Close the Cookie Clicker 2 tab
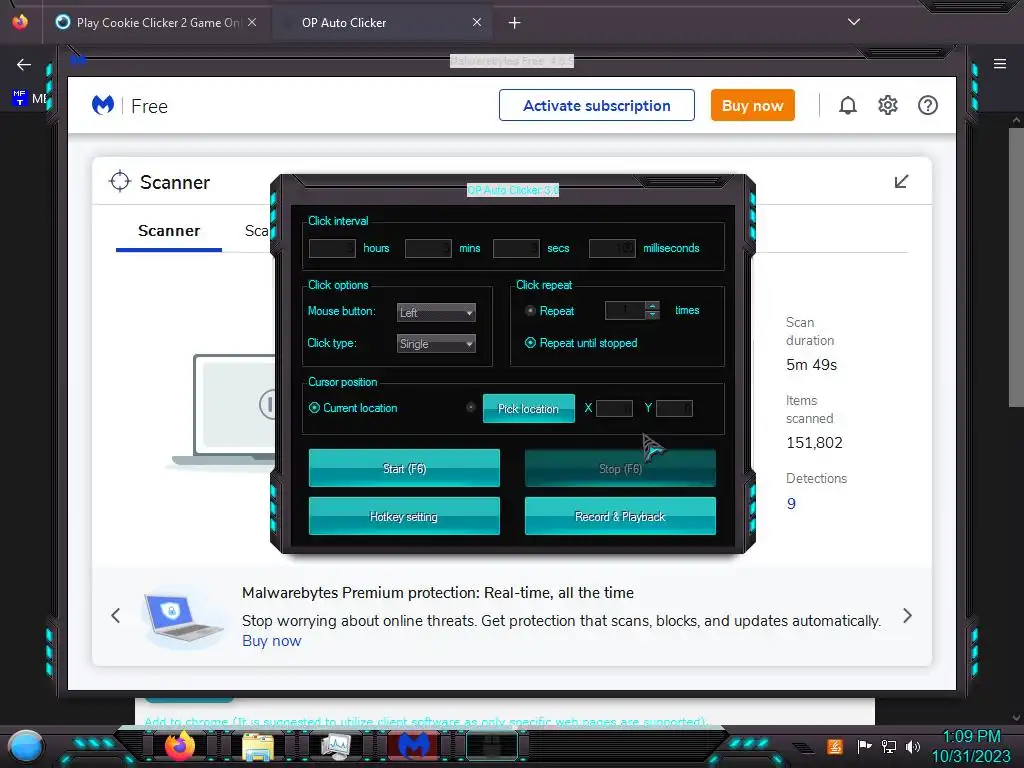1024x768 pixels. [x=252, y=22]
